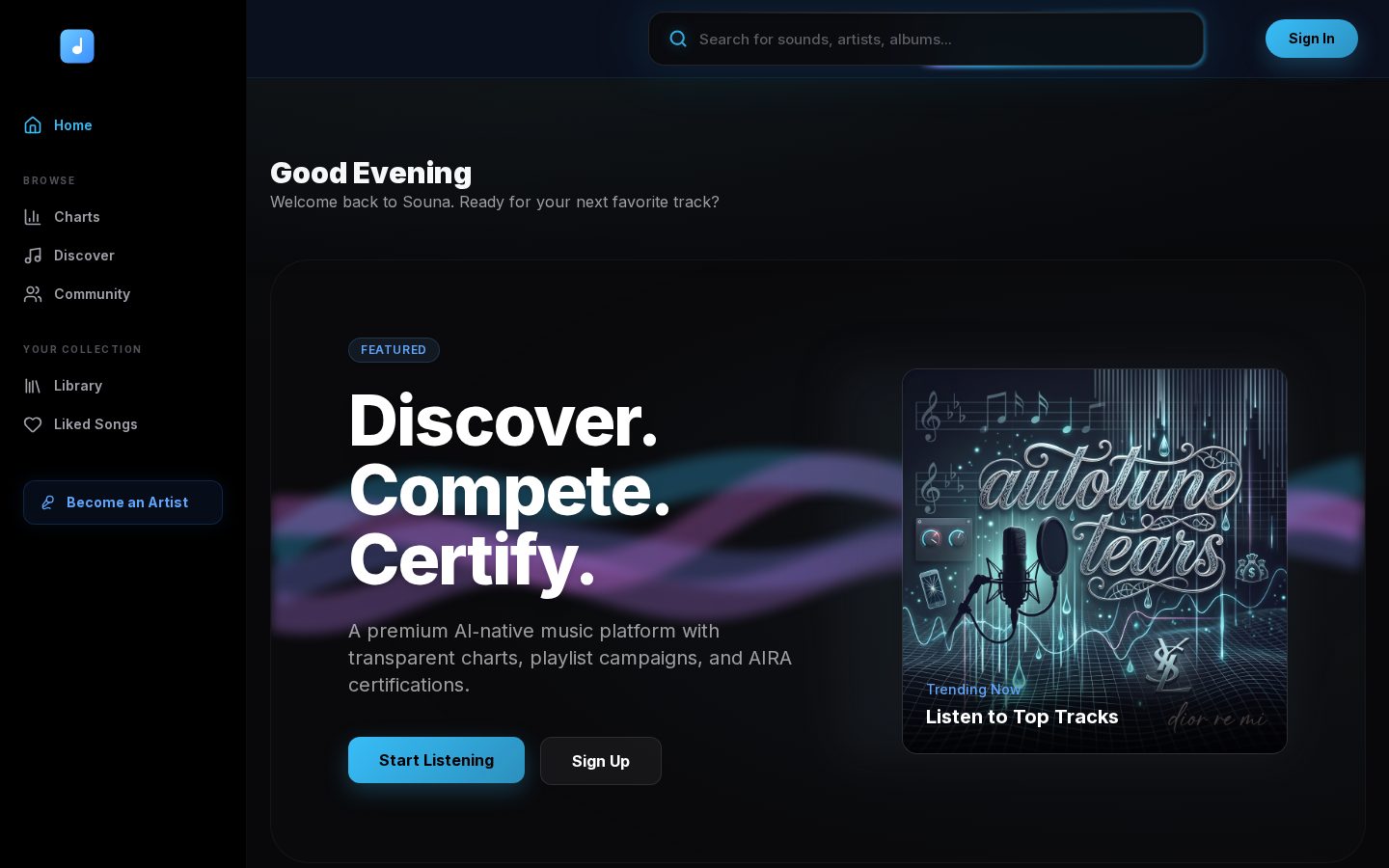The image size is (1389, 868).
Task: Go to Charts in sidebar
Action: pos(123,217)
